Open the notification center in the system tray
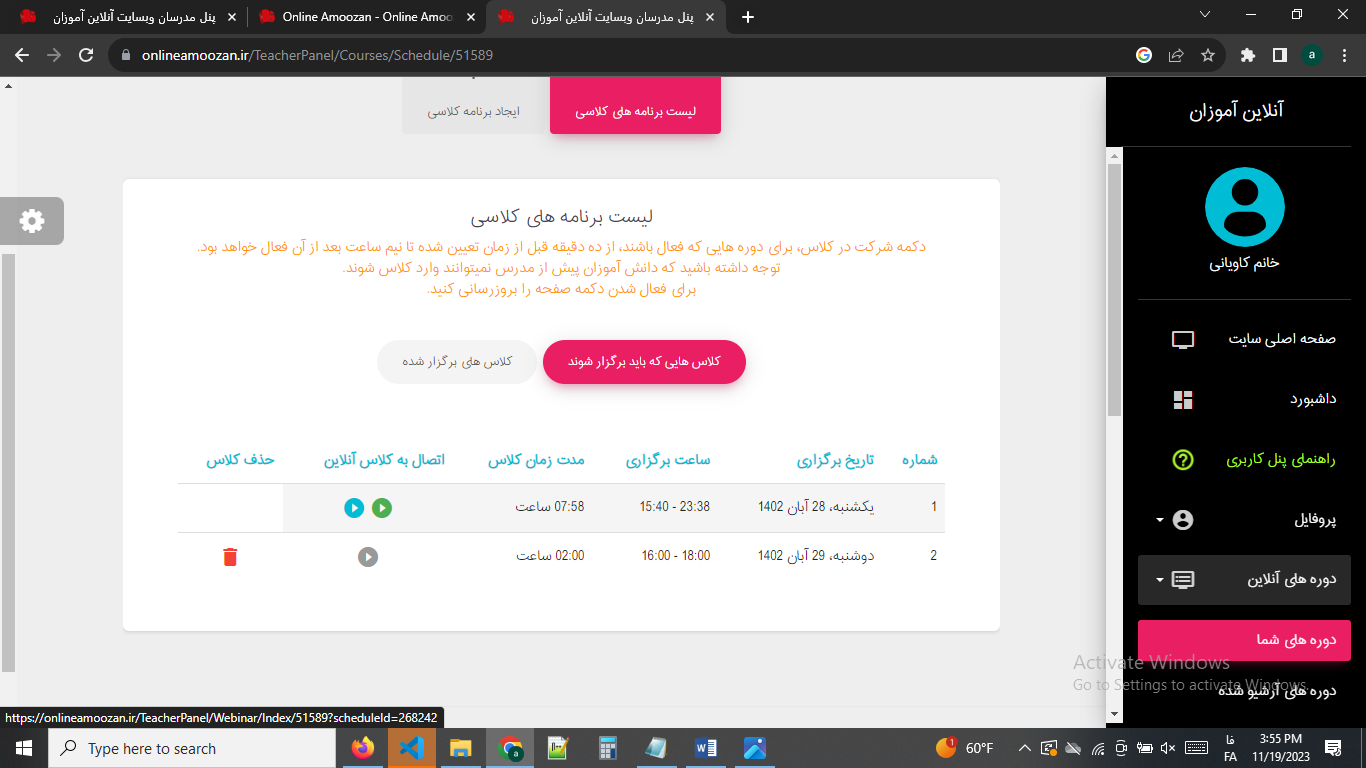Image resolution: width=1366 pixels, height=768 pixels. pyautogui.click(x=1332, y=748)
